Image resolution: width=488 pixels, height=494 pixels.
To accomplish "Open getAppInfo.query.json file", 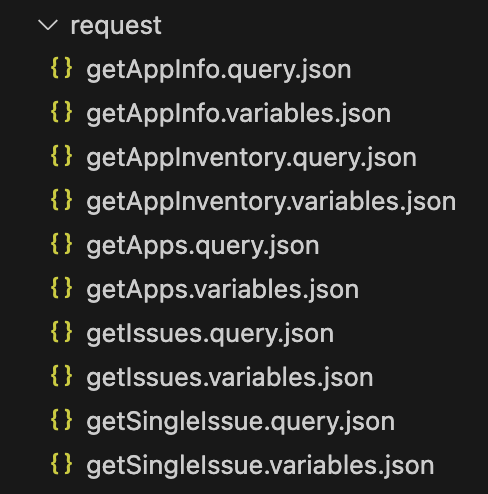I will [x=219, y=71].
